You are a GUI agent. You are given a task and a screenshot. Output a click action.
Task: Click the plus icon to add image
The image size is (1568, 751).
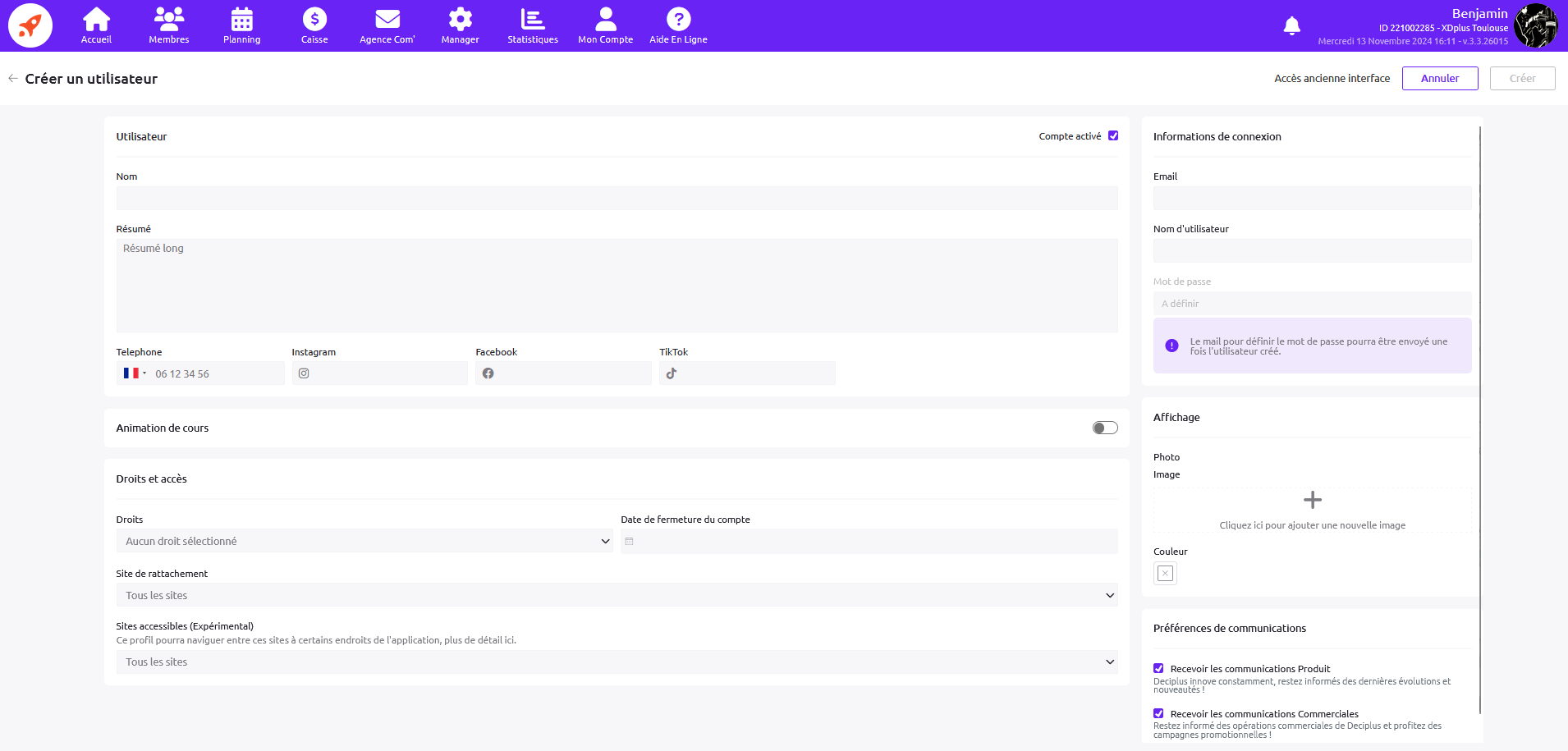[1312, 500]
